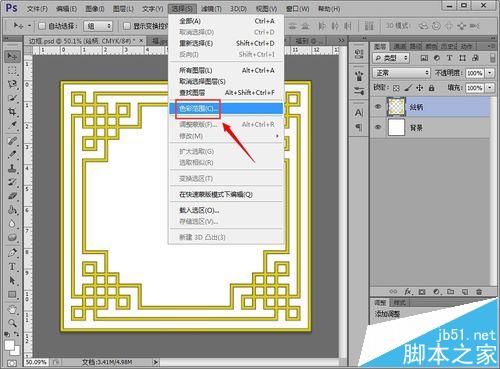The width and height of the screenshot is (500, 369).
Task: Select the Blur tool
Action: click(x=12, y=224)
